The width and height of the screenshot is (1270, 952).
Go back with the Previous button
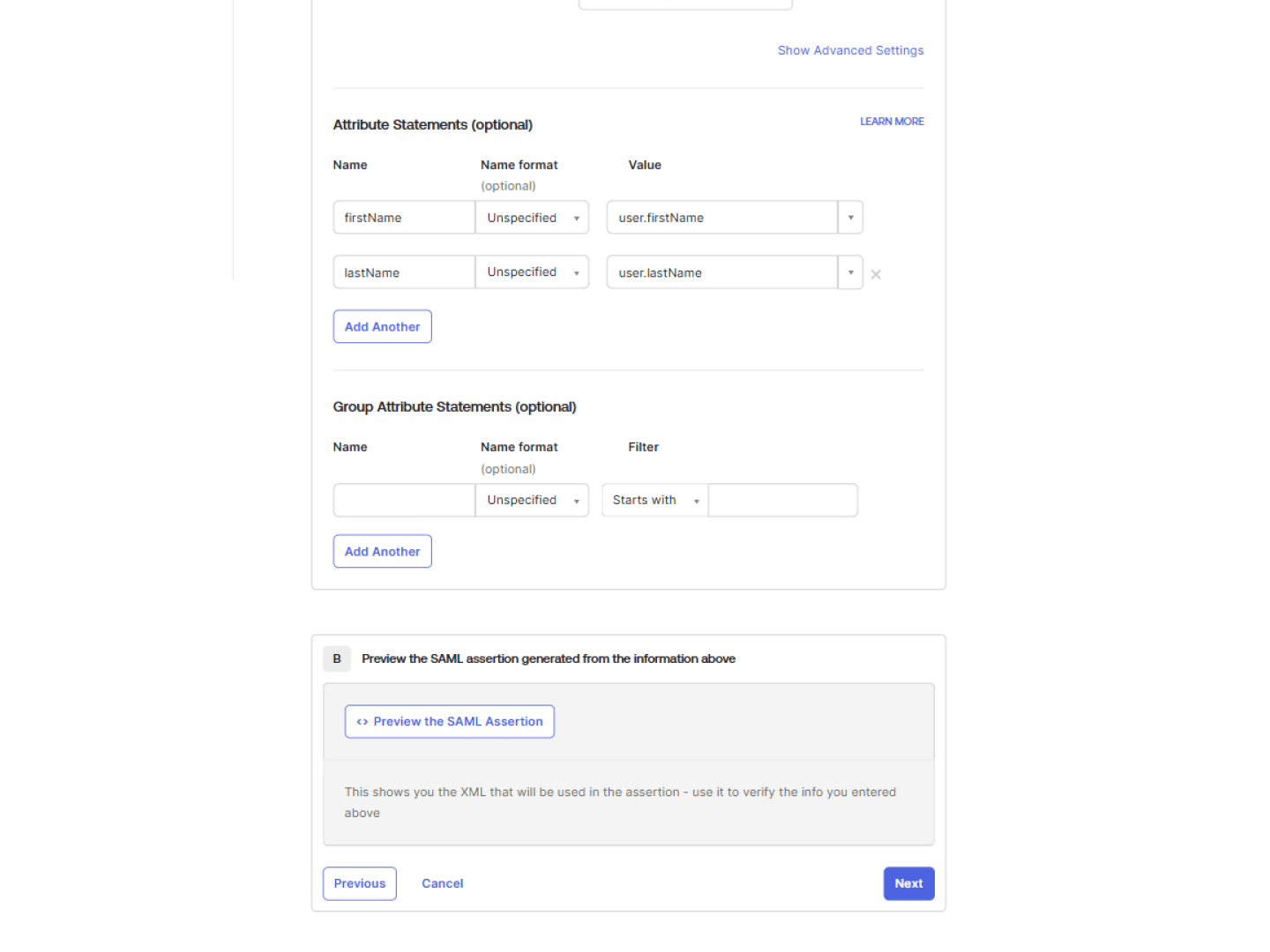point(359,884)
